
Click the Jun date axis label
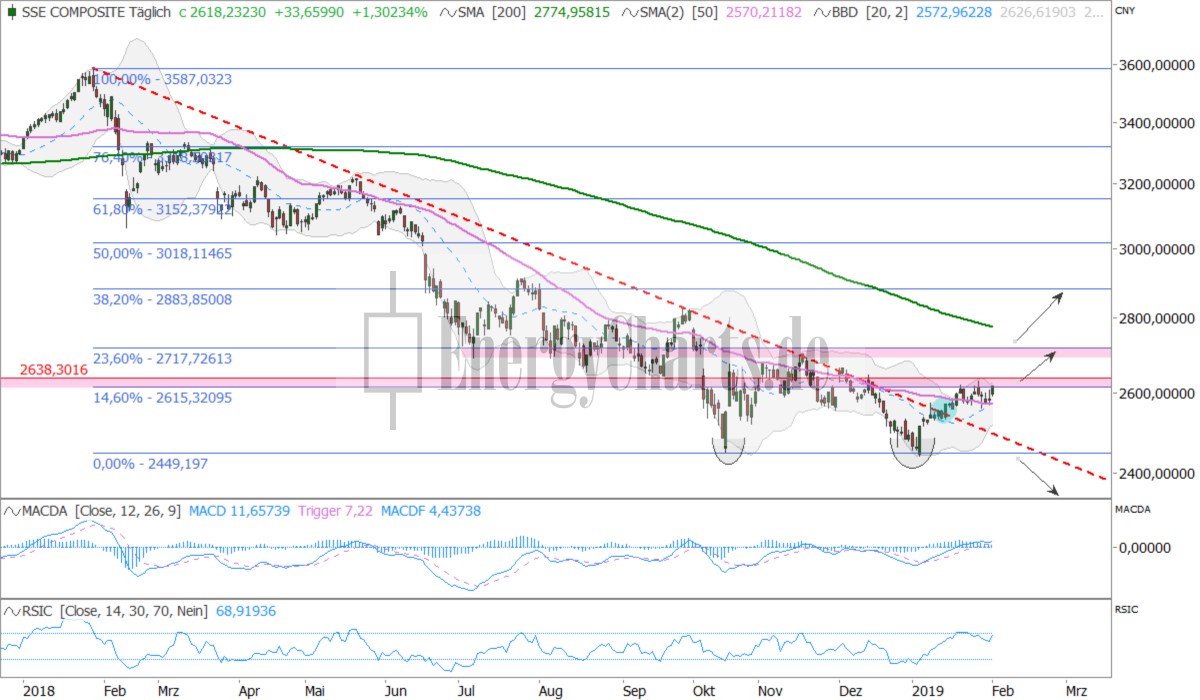395,690
